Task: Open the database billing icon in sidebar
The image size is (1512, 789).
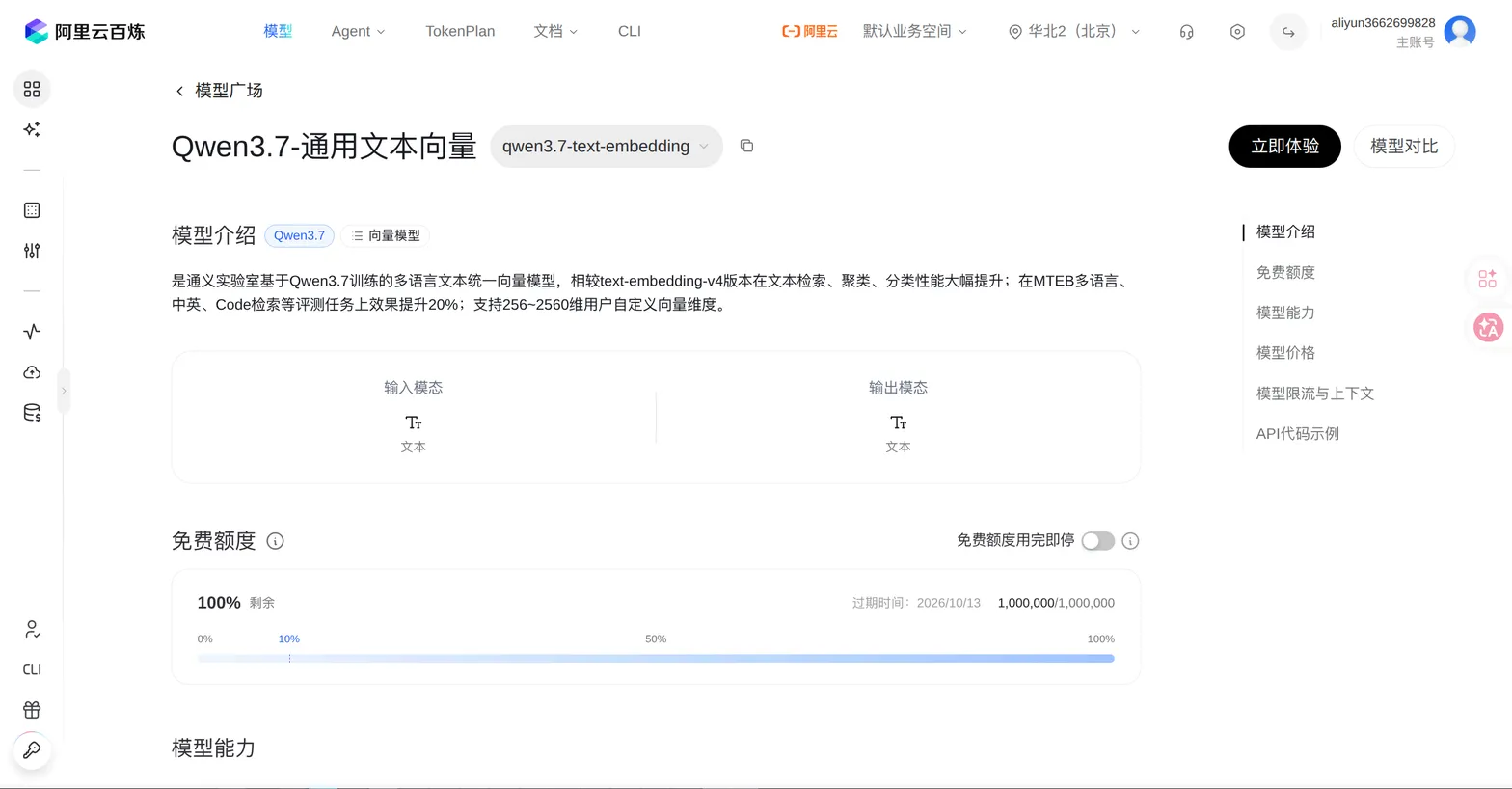Action: pyautogui.click(x=32, y=413)
